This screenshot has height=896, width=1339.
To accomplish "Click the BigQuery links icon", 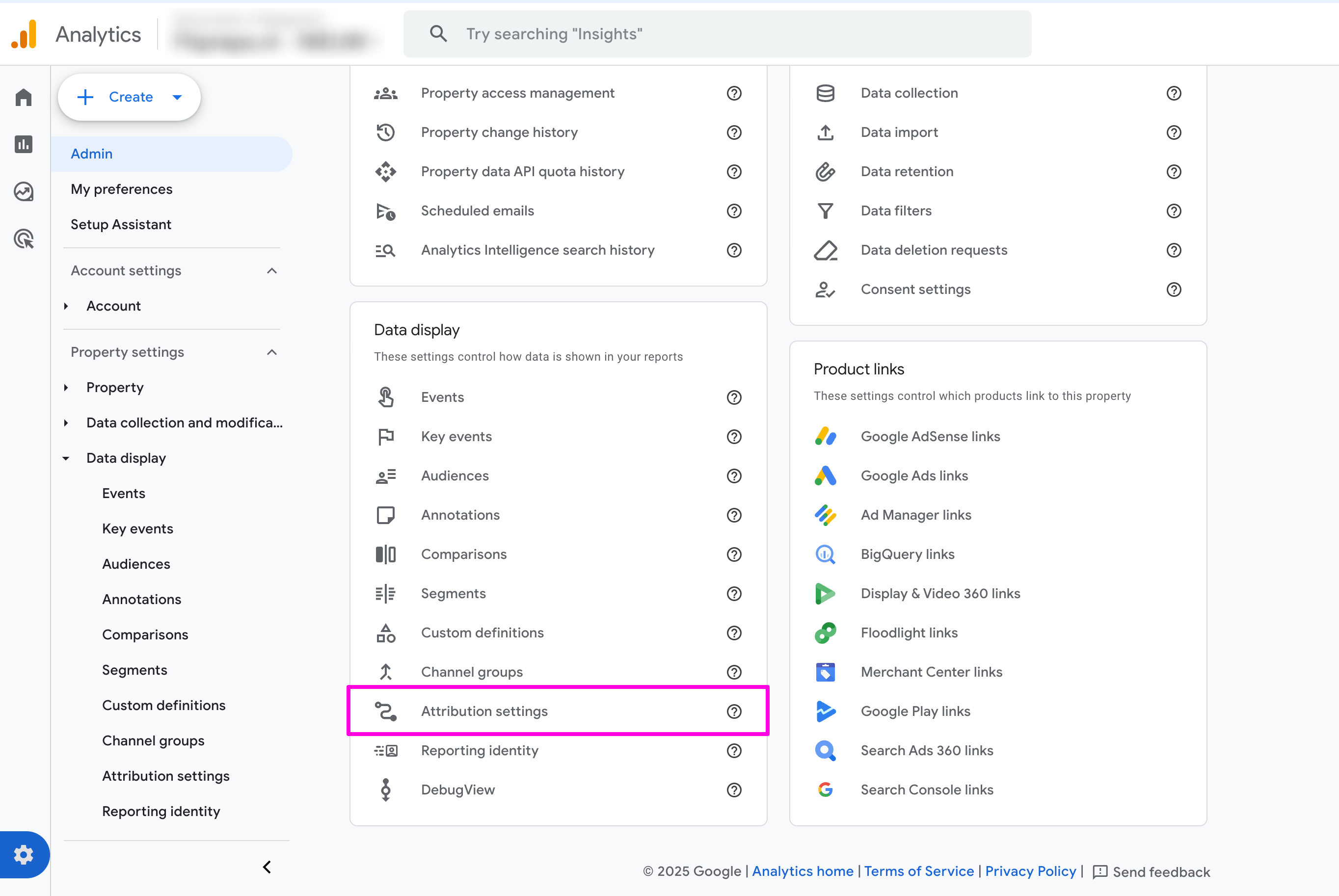I will pos(825,554).
